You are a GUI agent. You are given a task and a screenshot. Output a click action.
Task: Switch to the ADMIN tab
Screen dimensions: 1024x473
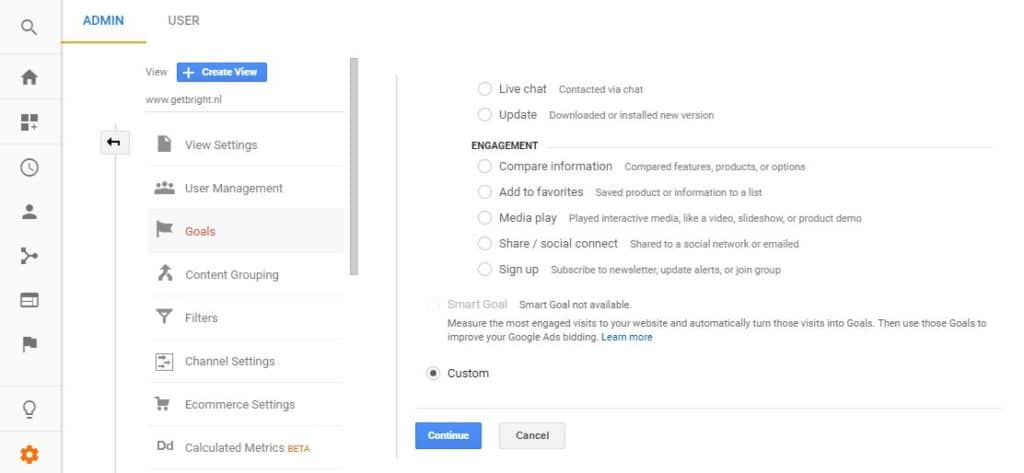click(103, 20)
